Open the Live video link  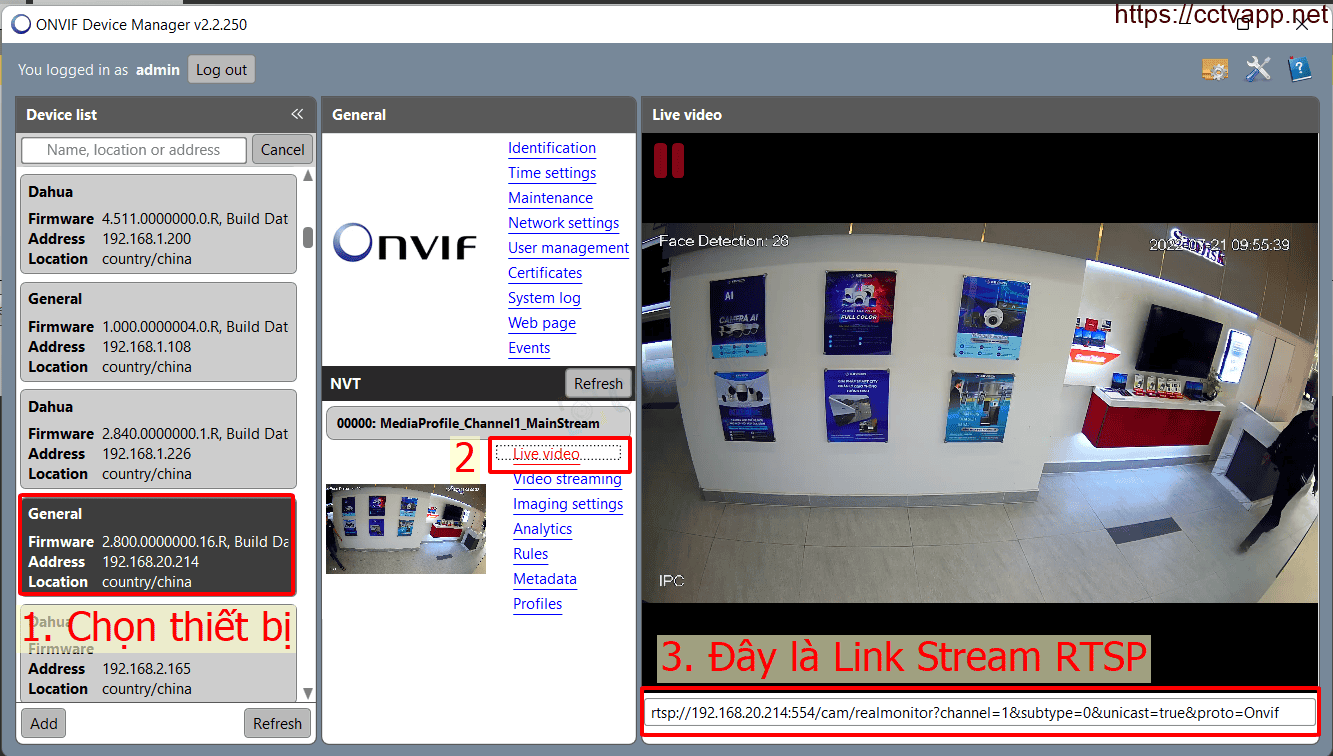546,454
